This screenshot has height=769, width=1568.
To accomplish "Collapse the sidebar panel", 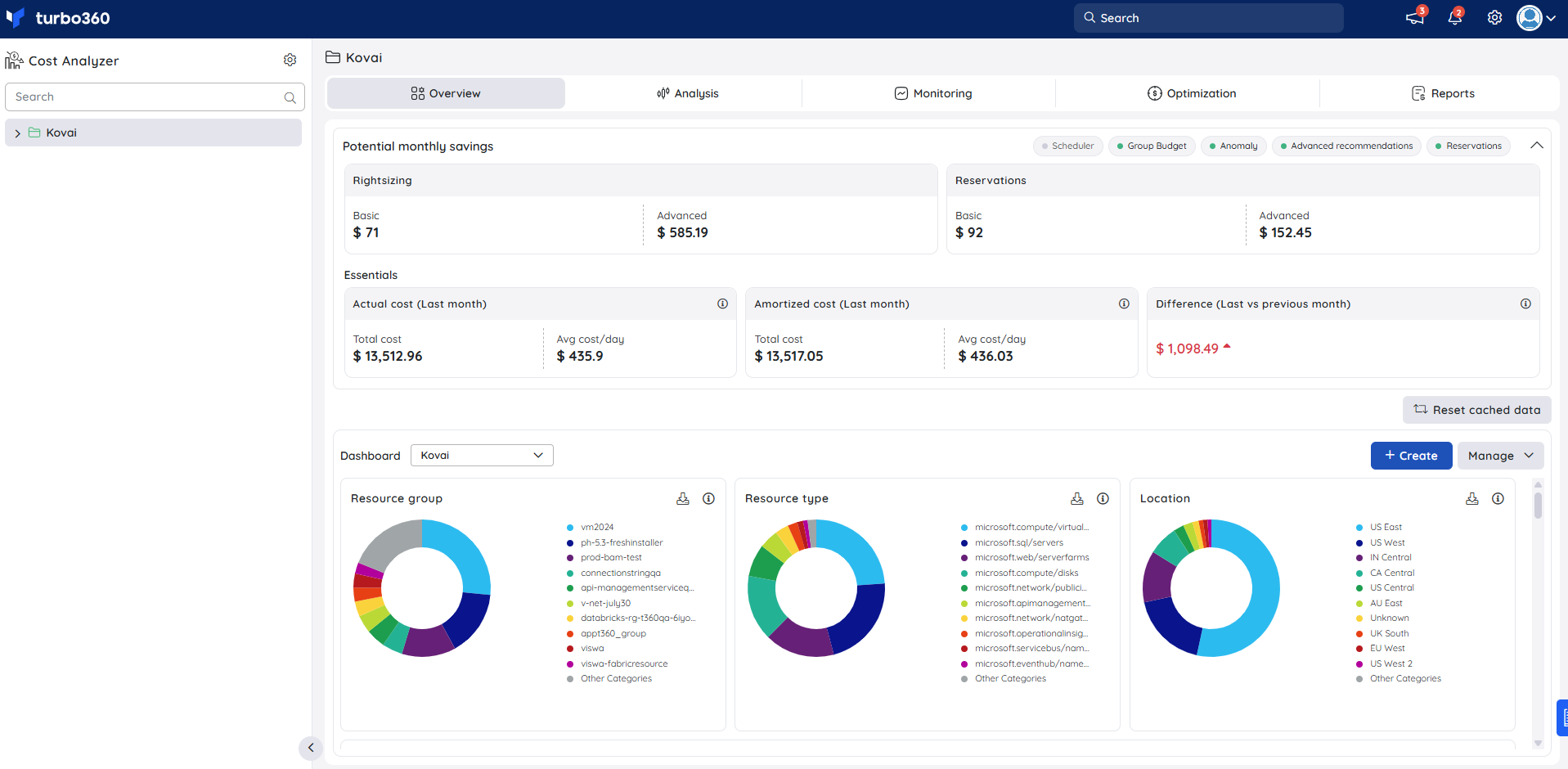I will (x=311, y=748).
